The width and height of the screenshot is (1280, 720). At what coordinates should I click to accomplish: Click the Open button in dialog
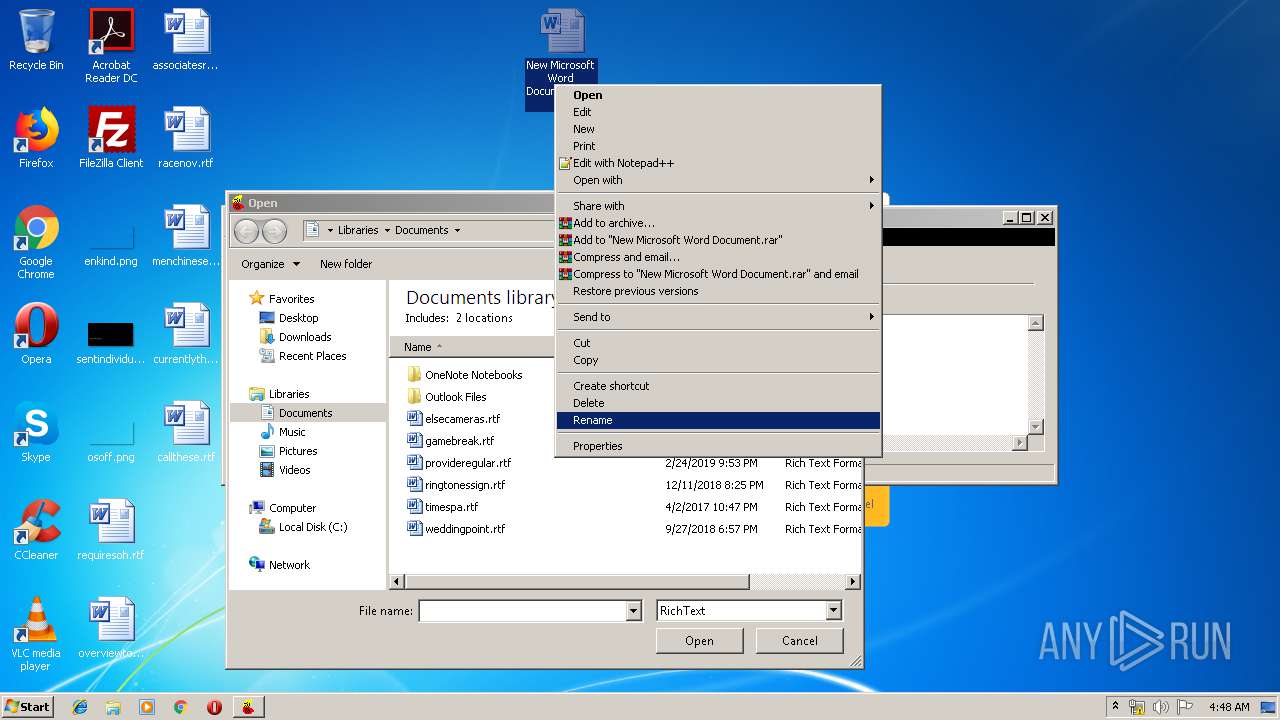699,641
